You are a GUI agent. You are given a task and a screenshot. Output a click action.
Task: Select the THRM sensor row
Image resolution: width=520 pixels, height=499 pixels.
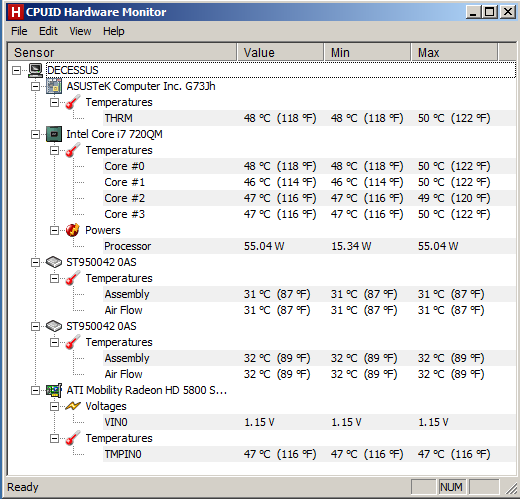(x=309, y=118)
